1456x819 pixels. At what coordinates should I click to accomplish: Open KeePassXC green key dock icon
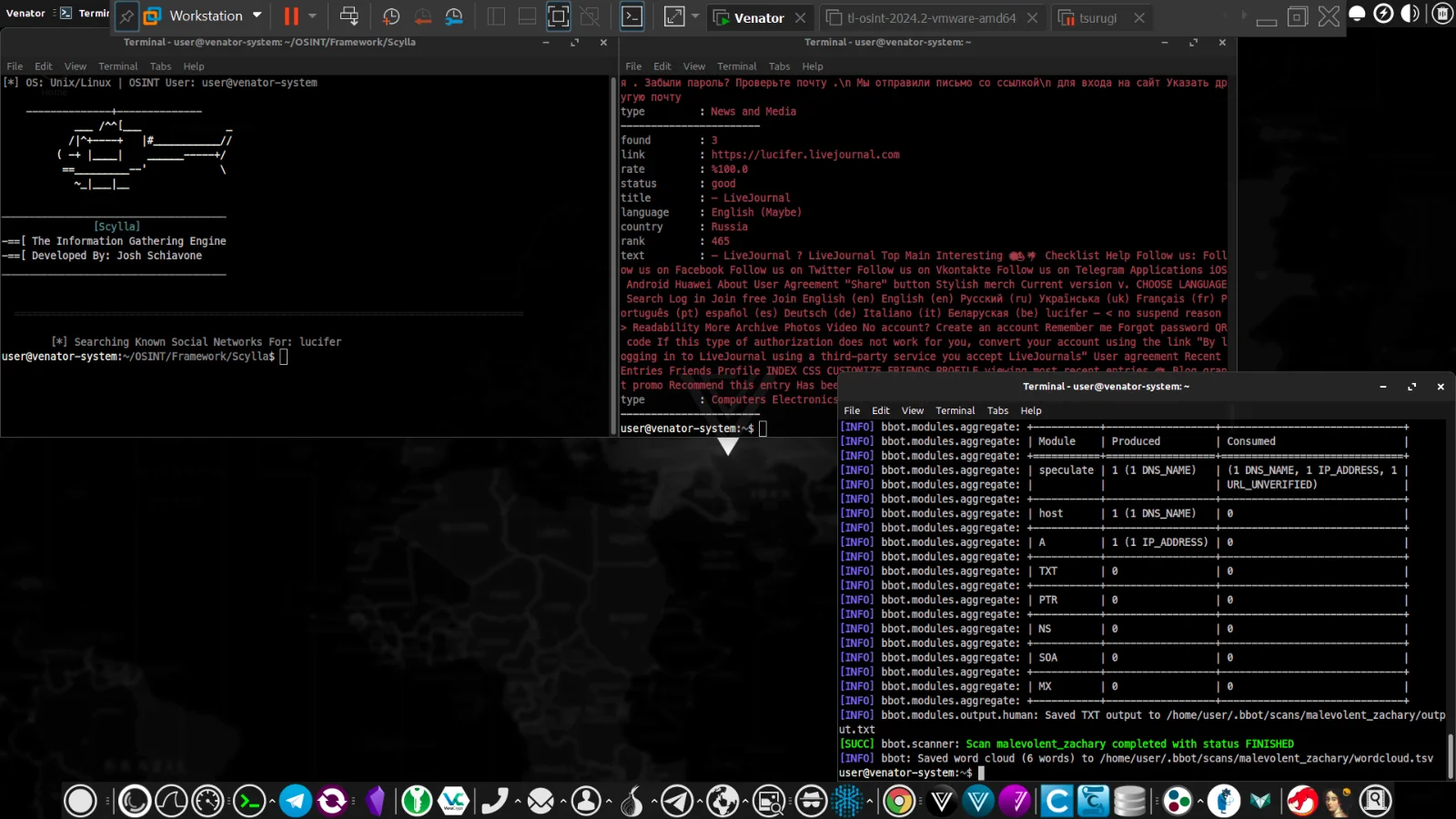[x=417, y=801]
